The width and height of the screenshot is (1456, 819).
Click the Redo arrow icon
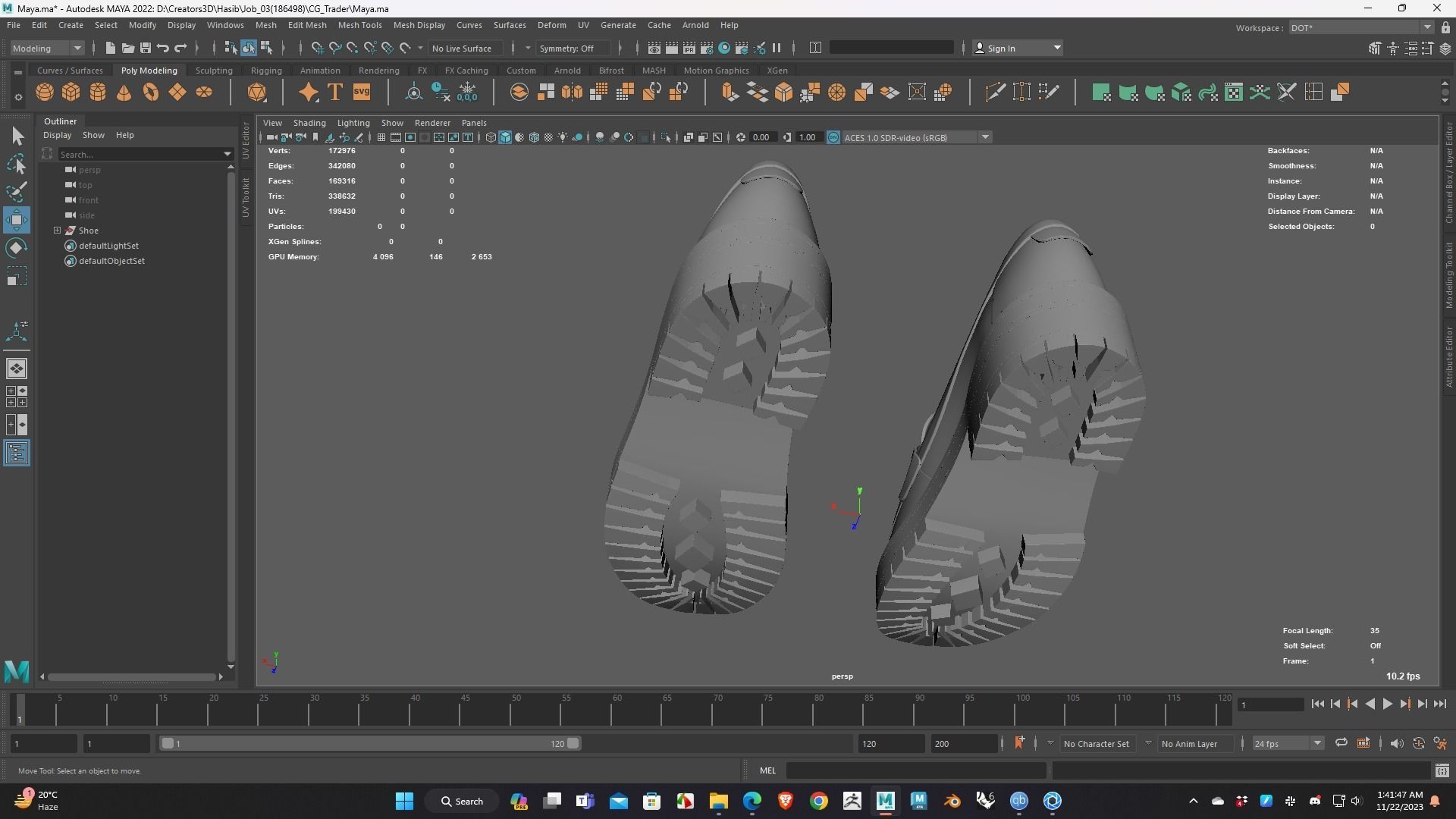point(180,48)
